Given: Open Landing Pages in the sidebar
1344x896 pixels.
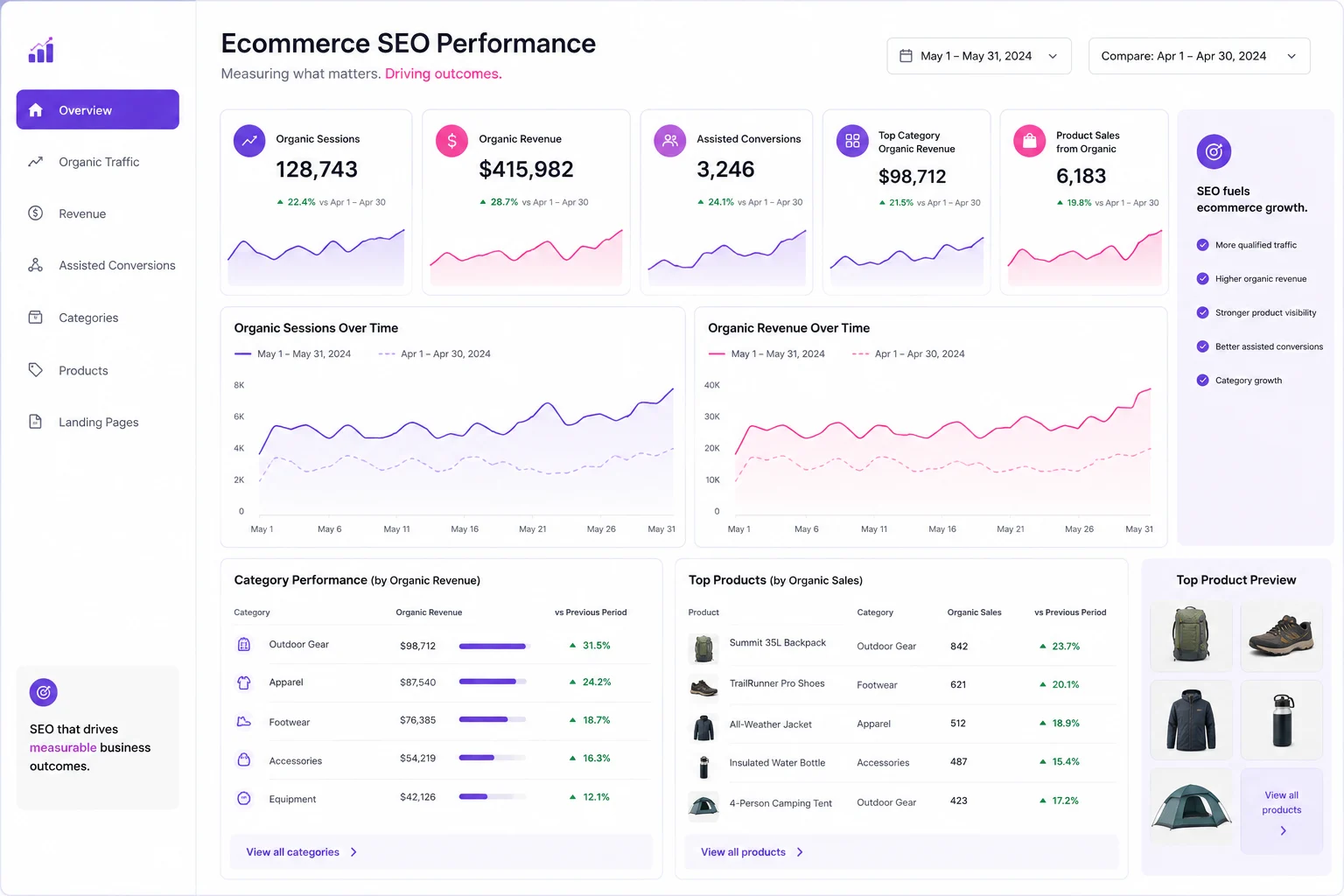Looking at the screenshot, I should 98,422.
